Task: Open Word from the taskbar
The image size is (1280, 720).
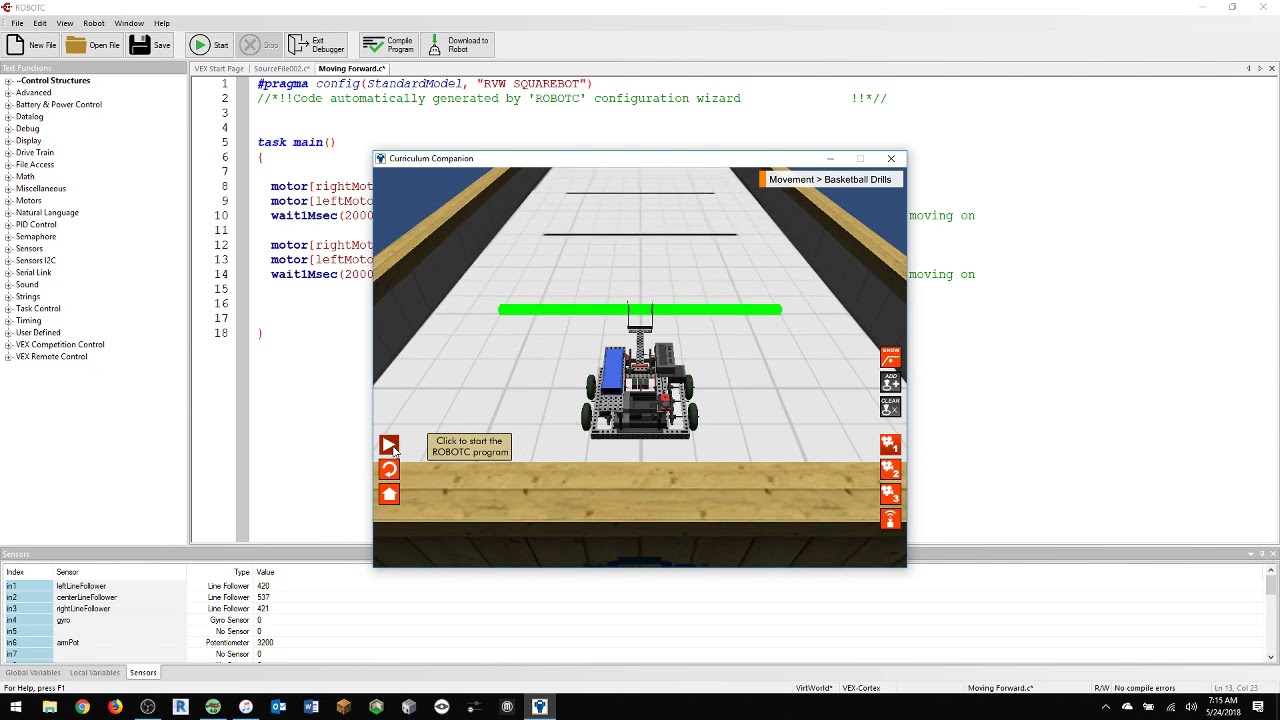Action: pyautogui.click(x=311, y=707)
